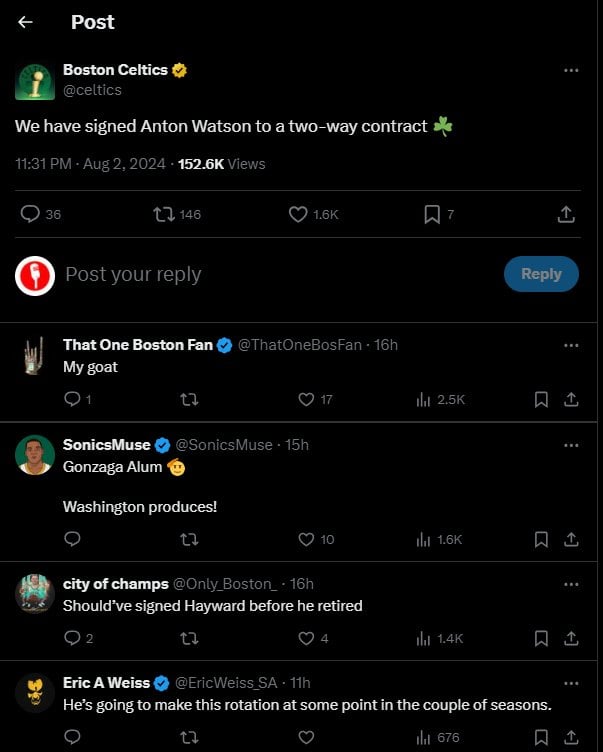
Task: Go back using the arrow icon
Action: click(26, 22)
